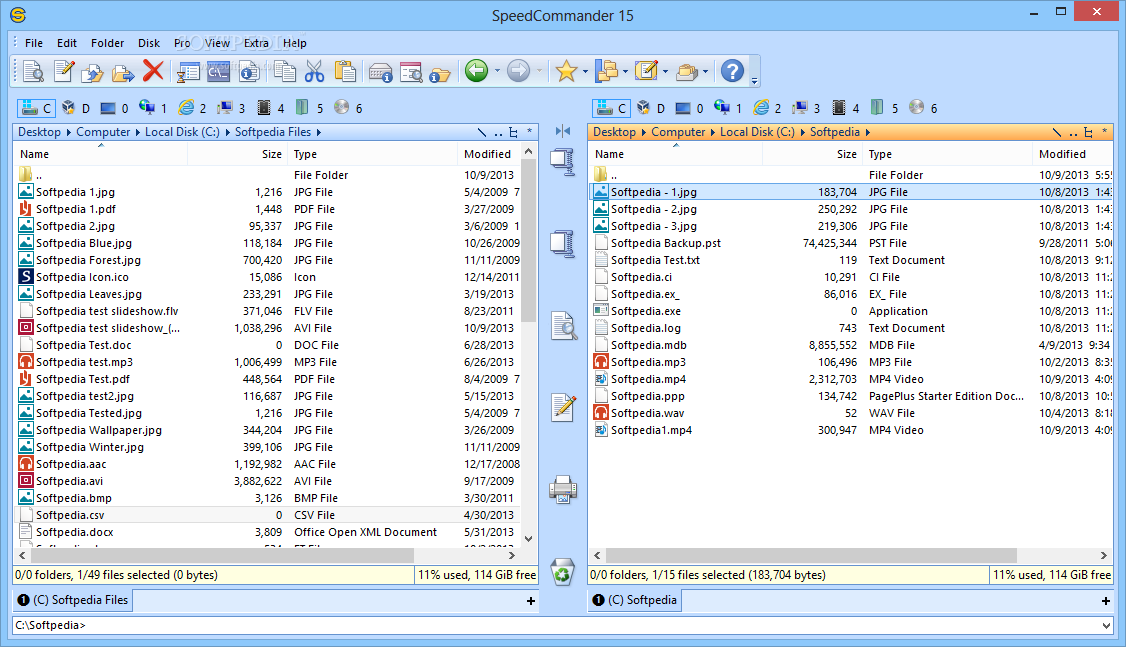
Task: Click the recycle bin icon in middle strip
Action: (563, 572)
